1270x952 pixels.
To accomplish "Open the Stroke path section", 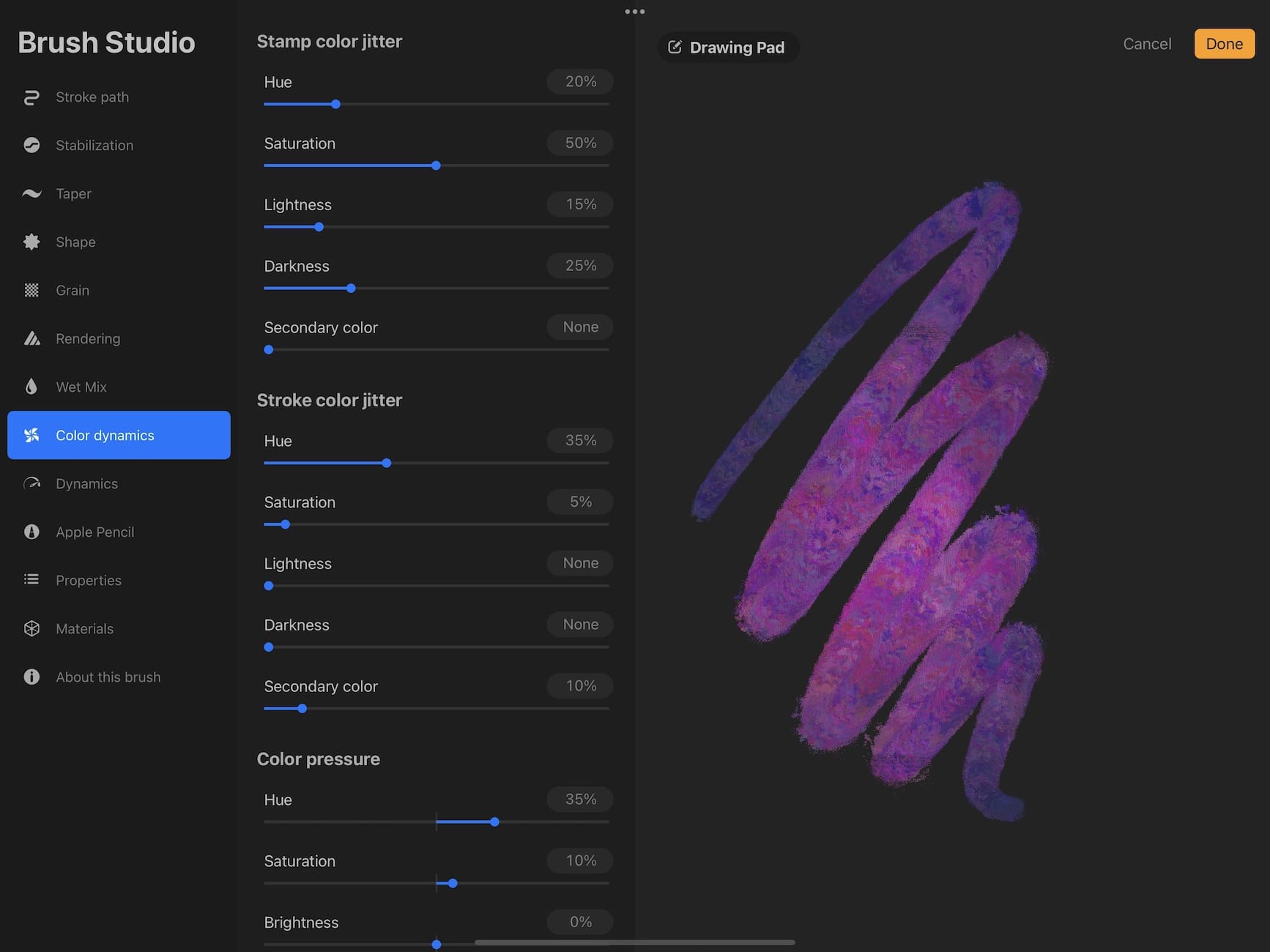I will click(x=119, y=97).
